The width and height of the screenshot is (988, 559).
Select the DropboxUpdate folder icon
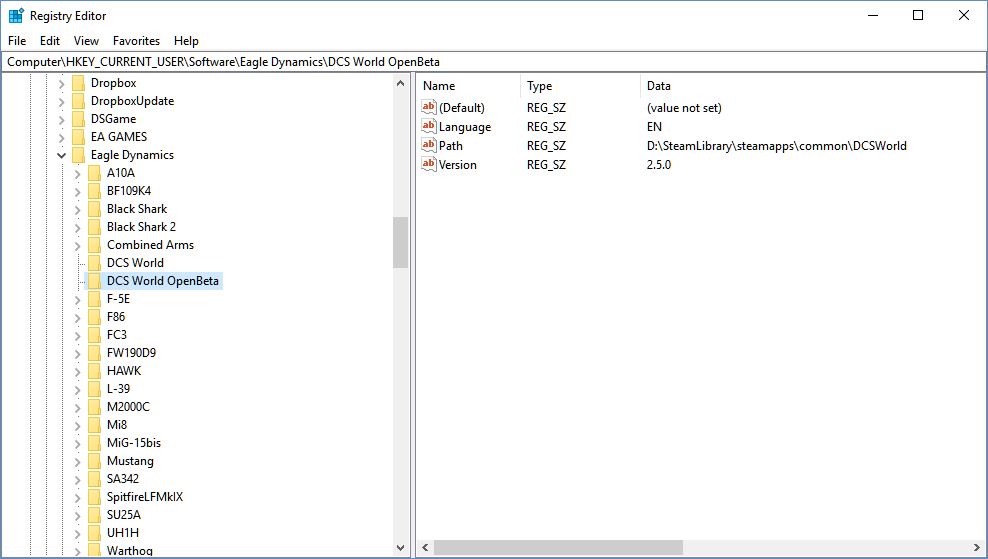[78, 101]
